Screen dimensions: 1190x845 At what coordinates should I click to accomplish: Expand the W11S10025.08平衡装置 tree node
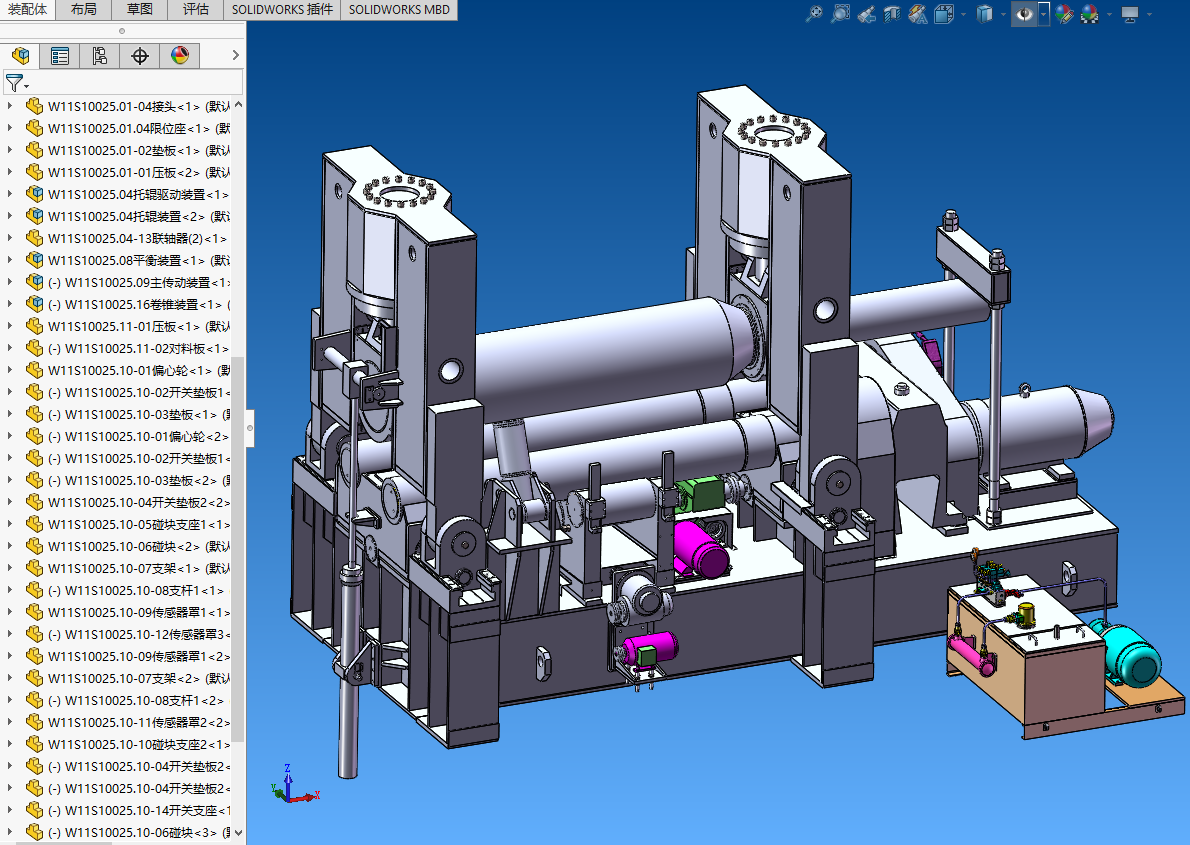10,260
